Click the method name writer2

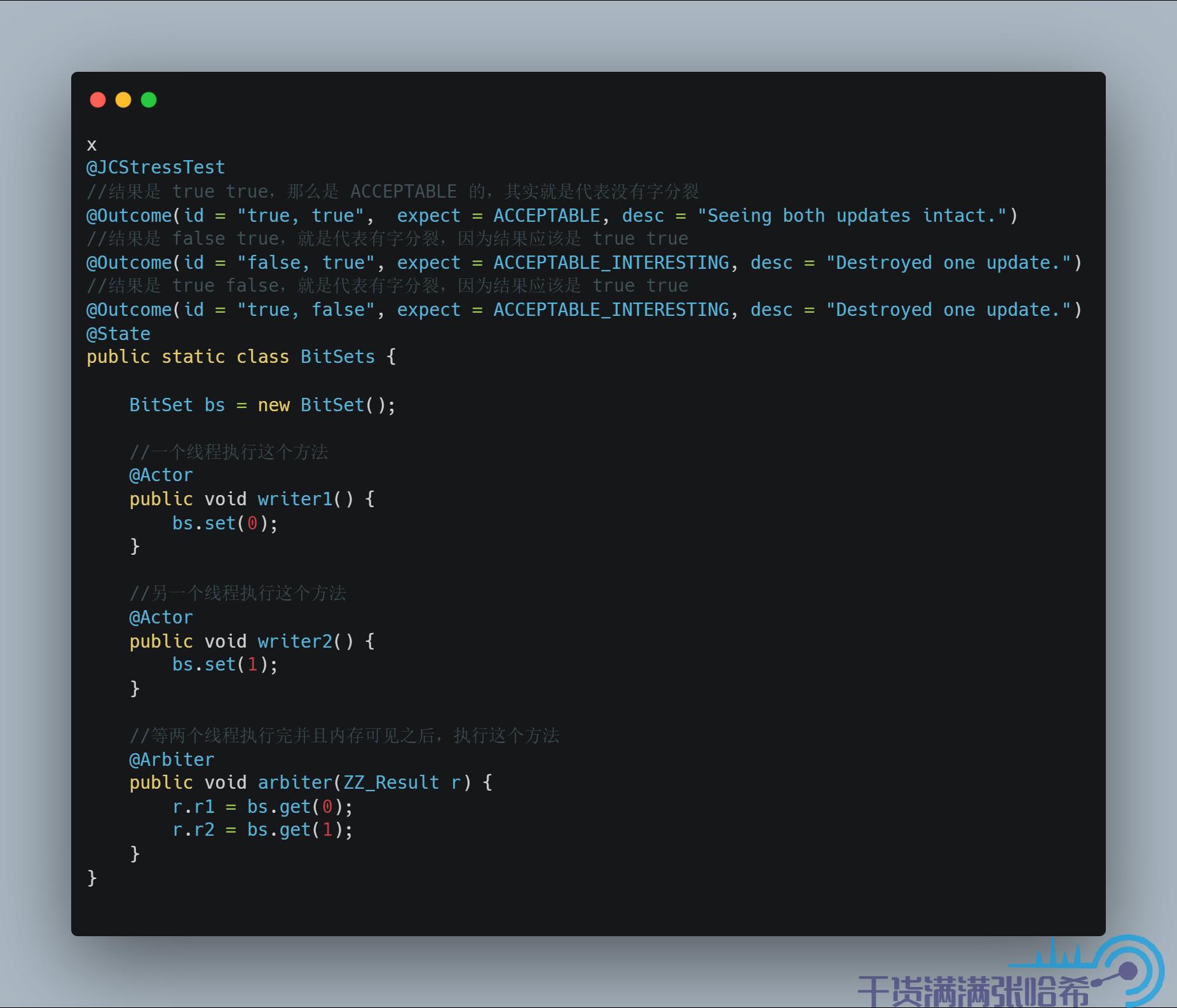pos(295,641)
